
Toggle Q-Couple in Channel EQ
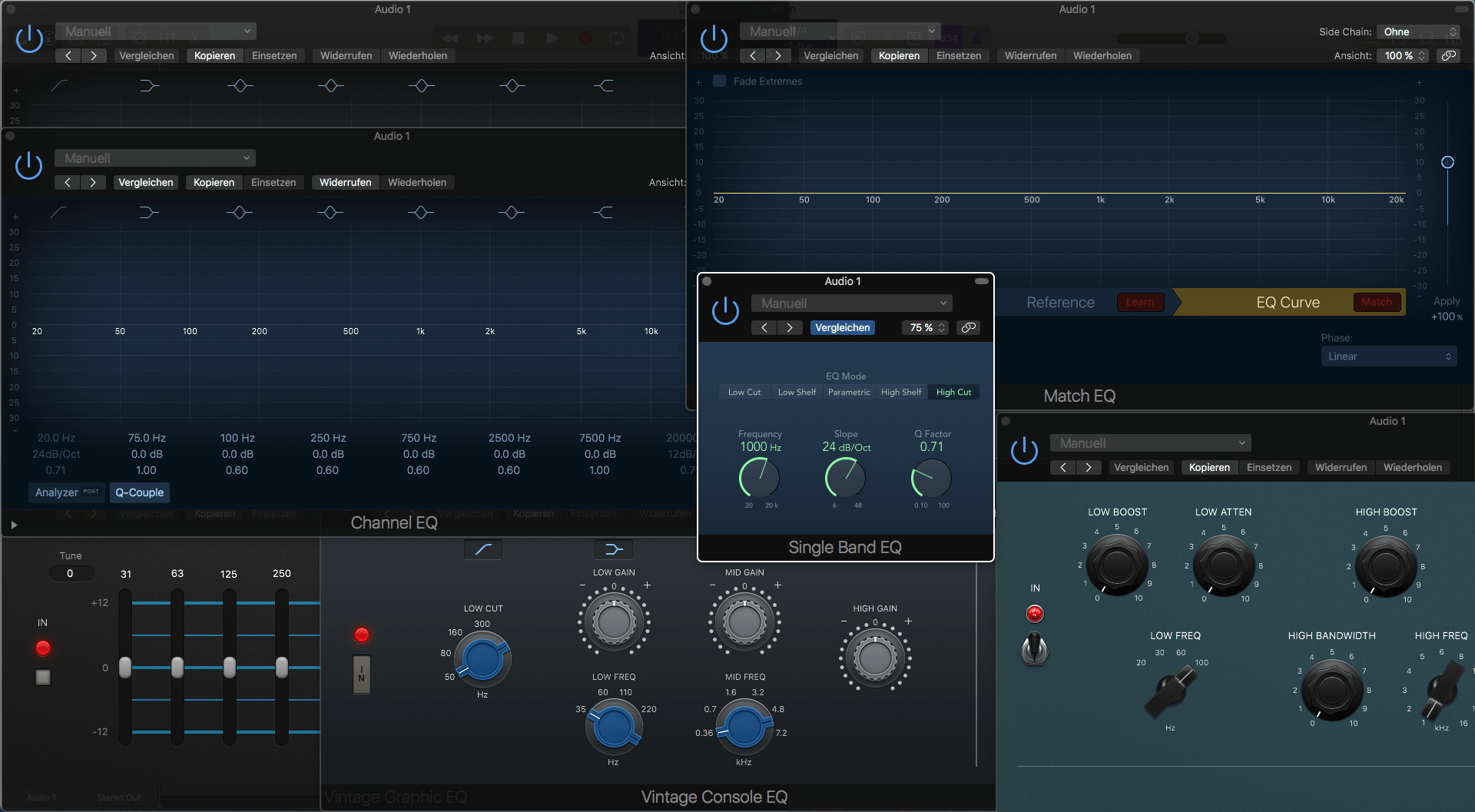[x=139, y=492]
